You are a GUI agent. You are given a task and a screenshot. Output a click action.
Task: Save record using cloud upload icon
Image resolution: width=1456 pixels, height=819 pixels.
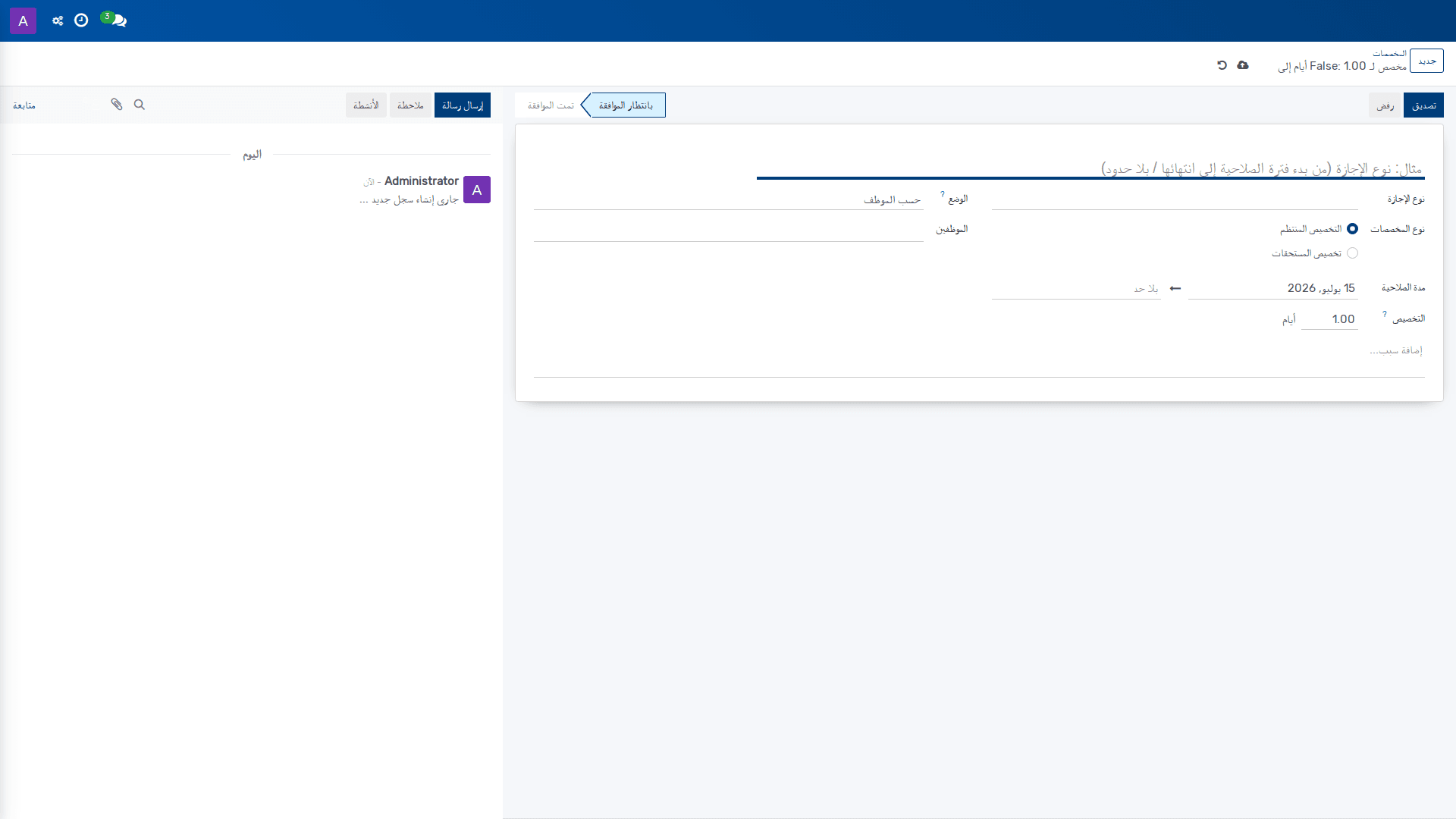point(1243,65)
